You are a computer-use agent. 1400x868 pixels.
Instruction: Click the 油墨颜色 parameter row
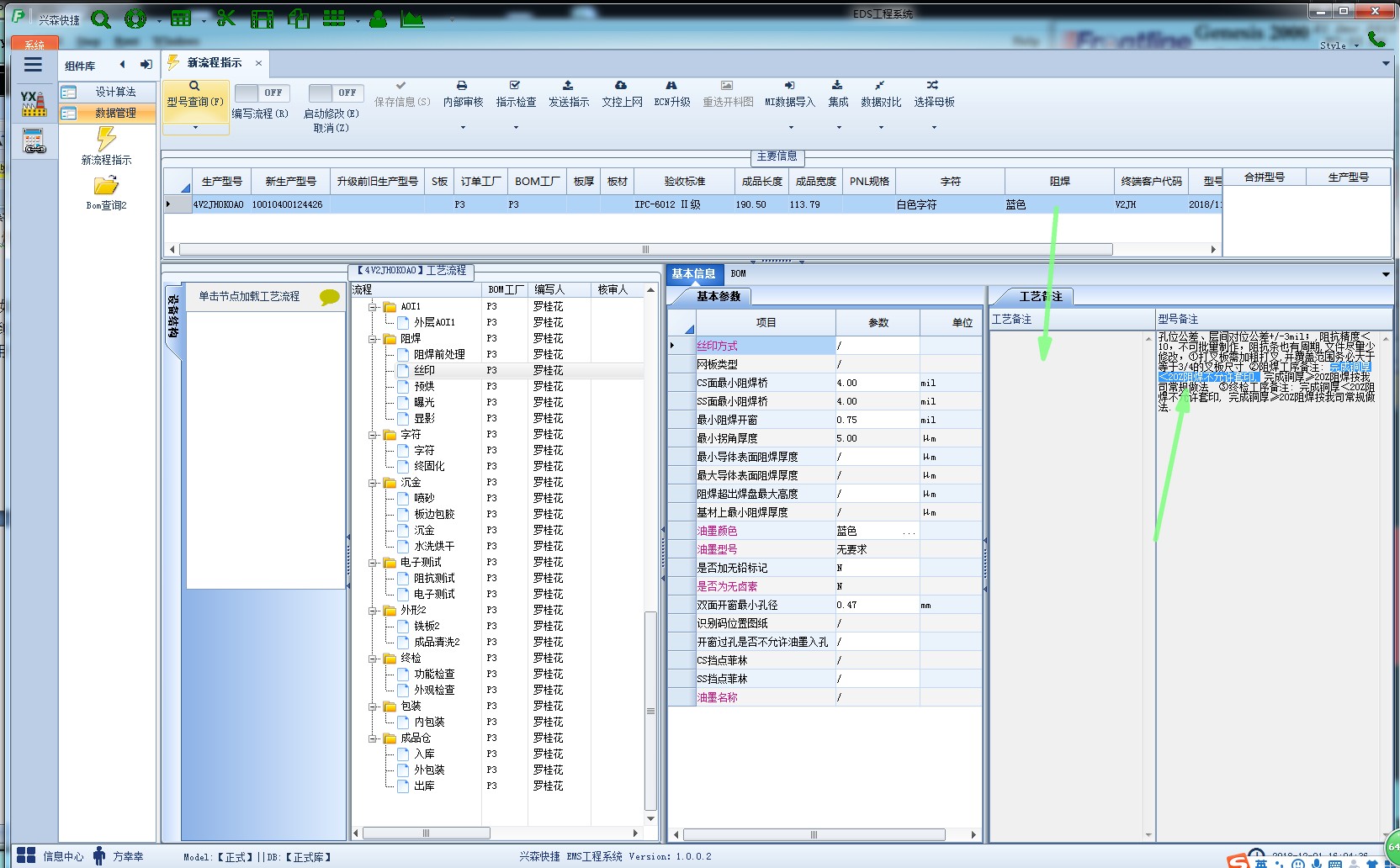click(x=825, y=531)
